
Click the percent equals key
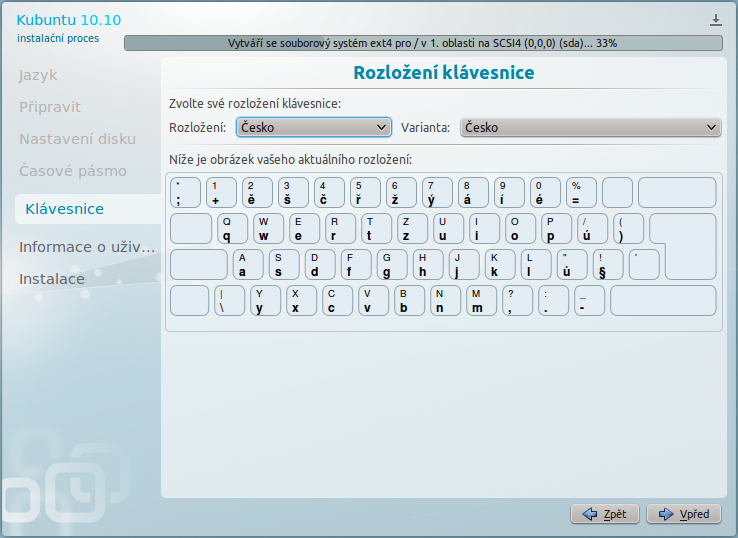[x=581, y=193]
